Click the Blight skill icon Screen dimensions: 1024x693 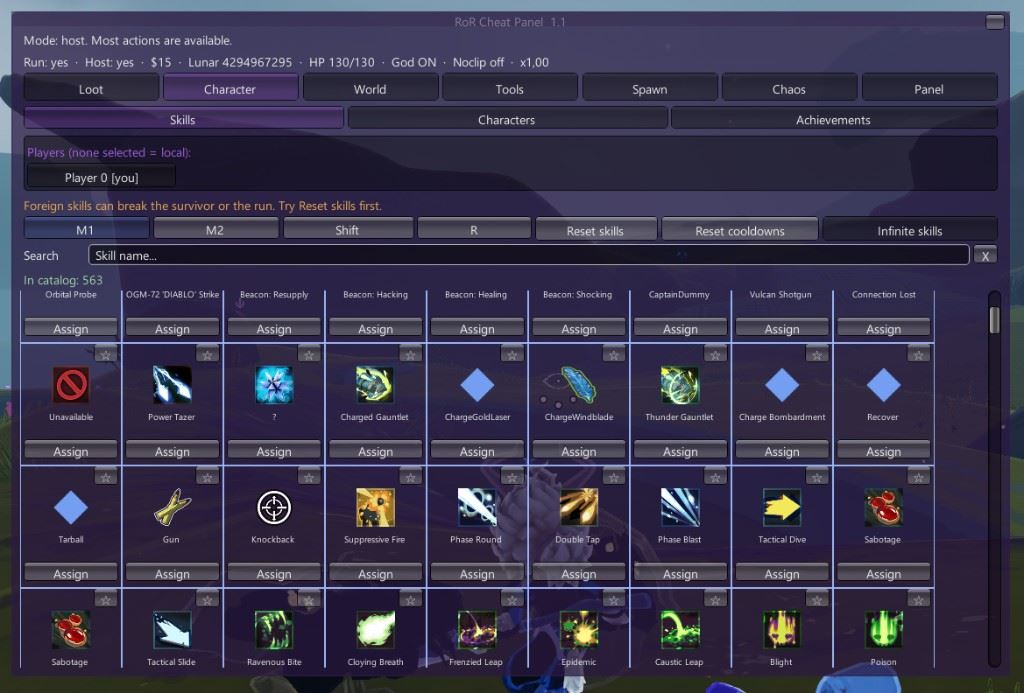pos(782,630)
